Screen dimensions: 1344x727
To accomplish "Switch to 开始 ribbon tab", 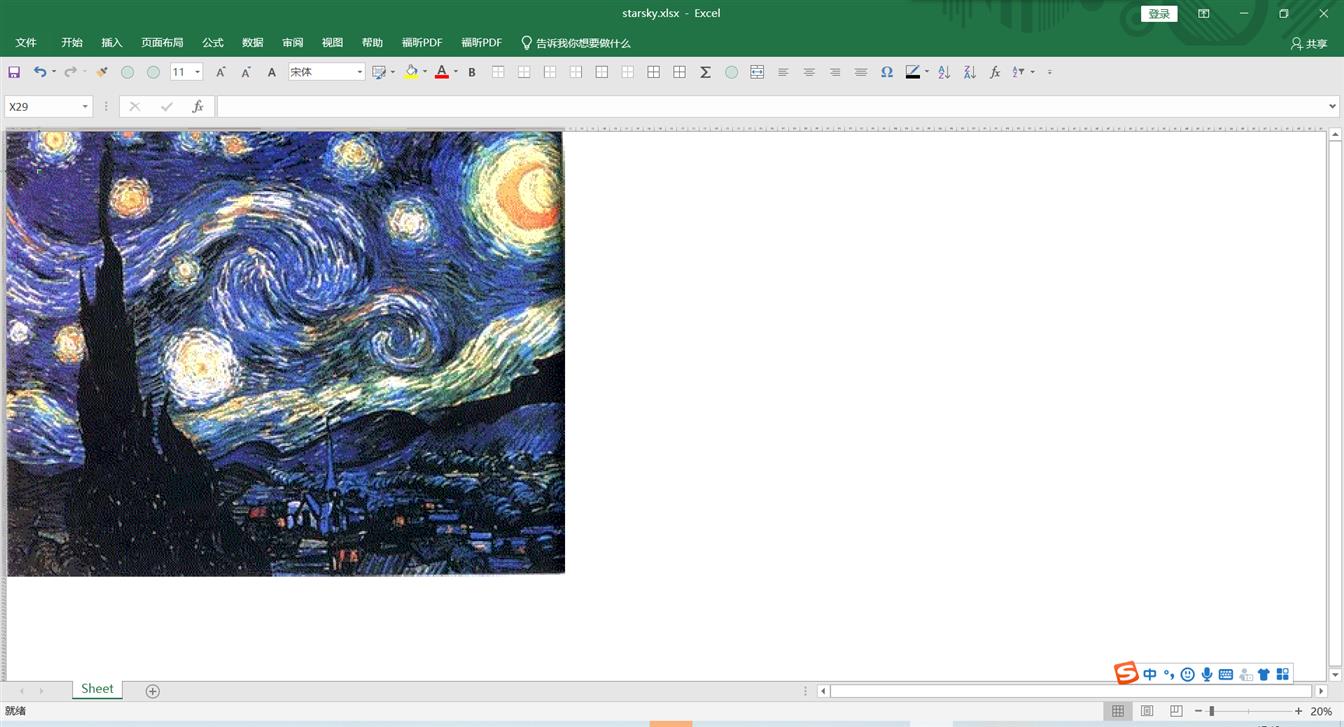I will 72,43.
